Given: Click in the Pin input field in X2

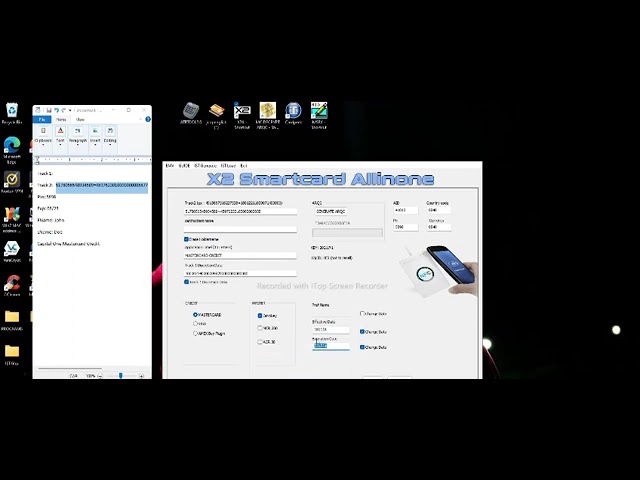Looking at the screenshot, I should 405,227.
